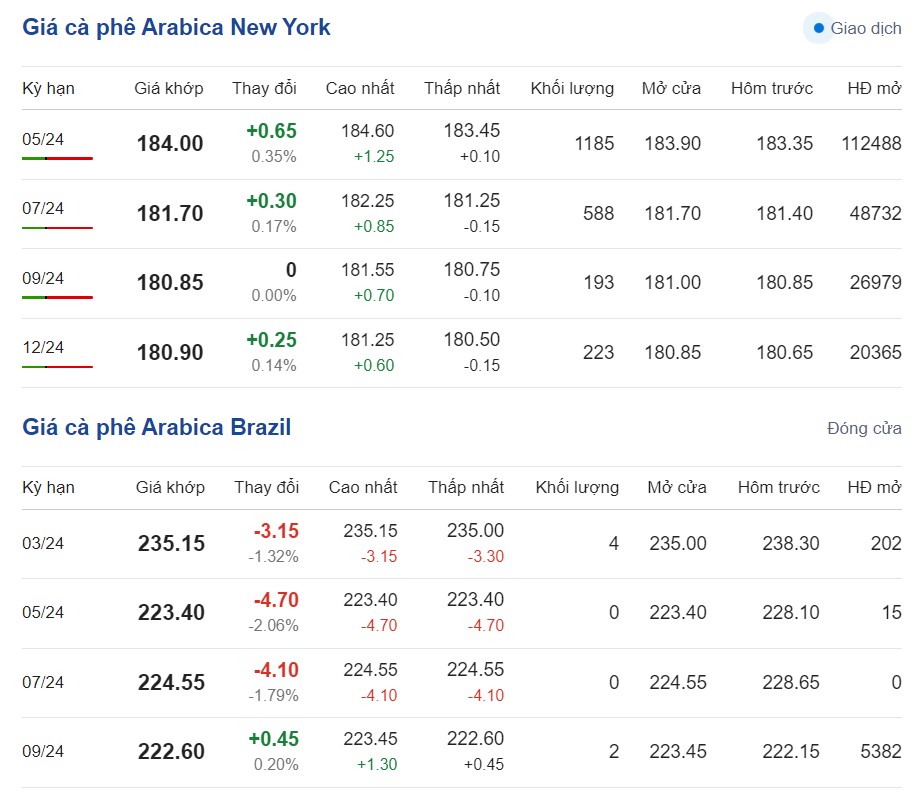Open the "Giá cà phê Arabica New York" heading
917x797 pixels.
click(x=176, y=27)
